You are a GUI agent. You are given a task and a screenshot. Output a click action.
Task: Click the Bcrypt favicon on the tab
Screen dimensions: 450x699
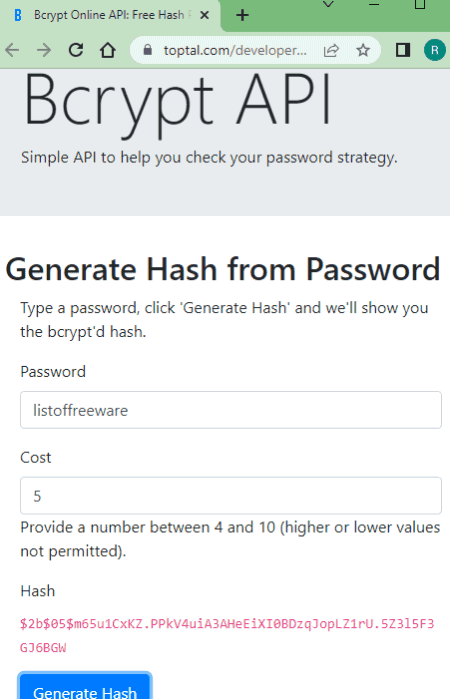click(x=18, y=15)
